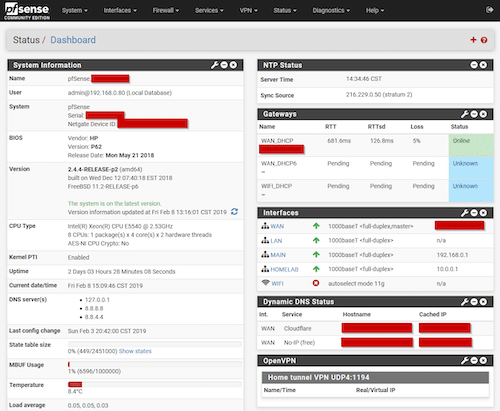The image size is (500, 411).
Task: Select the 2.4.4-RELEASE-p2 version text
Action: click(93, 169)
